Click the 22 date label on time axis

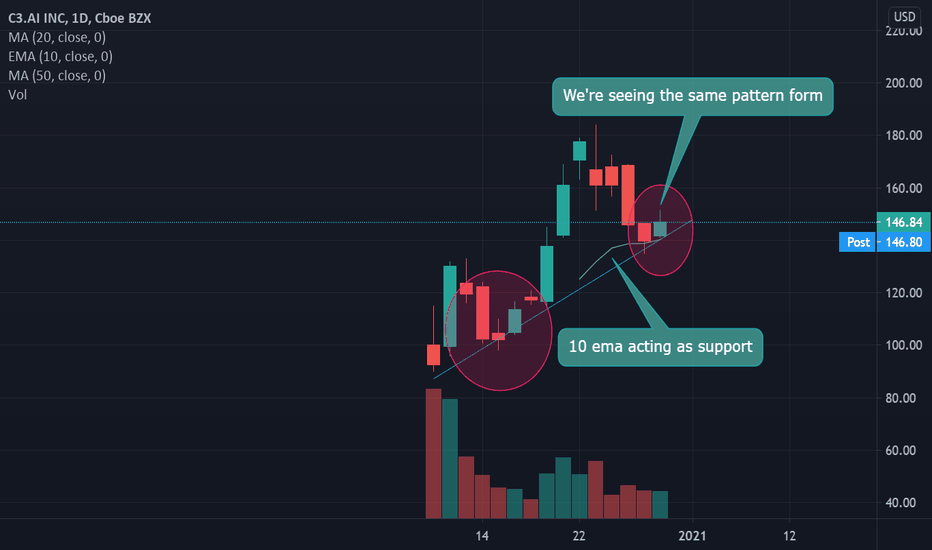coord(579,536)
